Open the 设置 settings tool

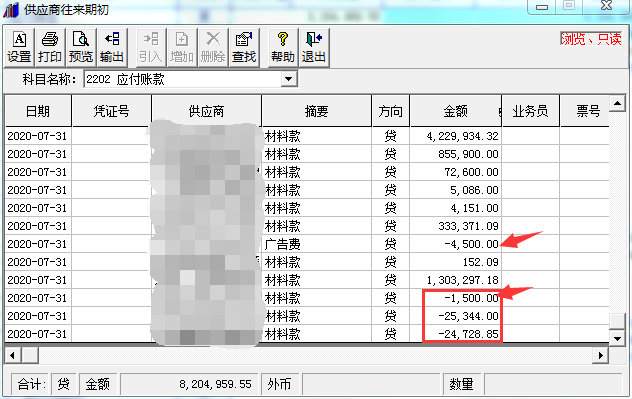(19, 48)
